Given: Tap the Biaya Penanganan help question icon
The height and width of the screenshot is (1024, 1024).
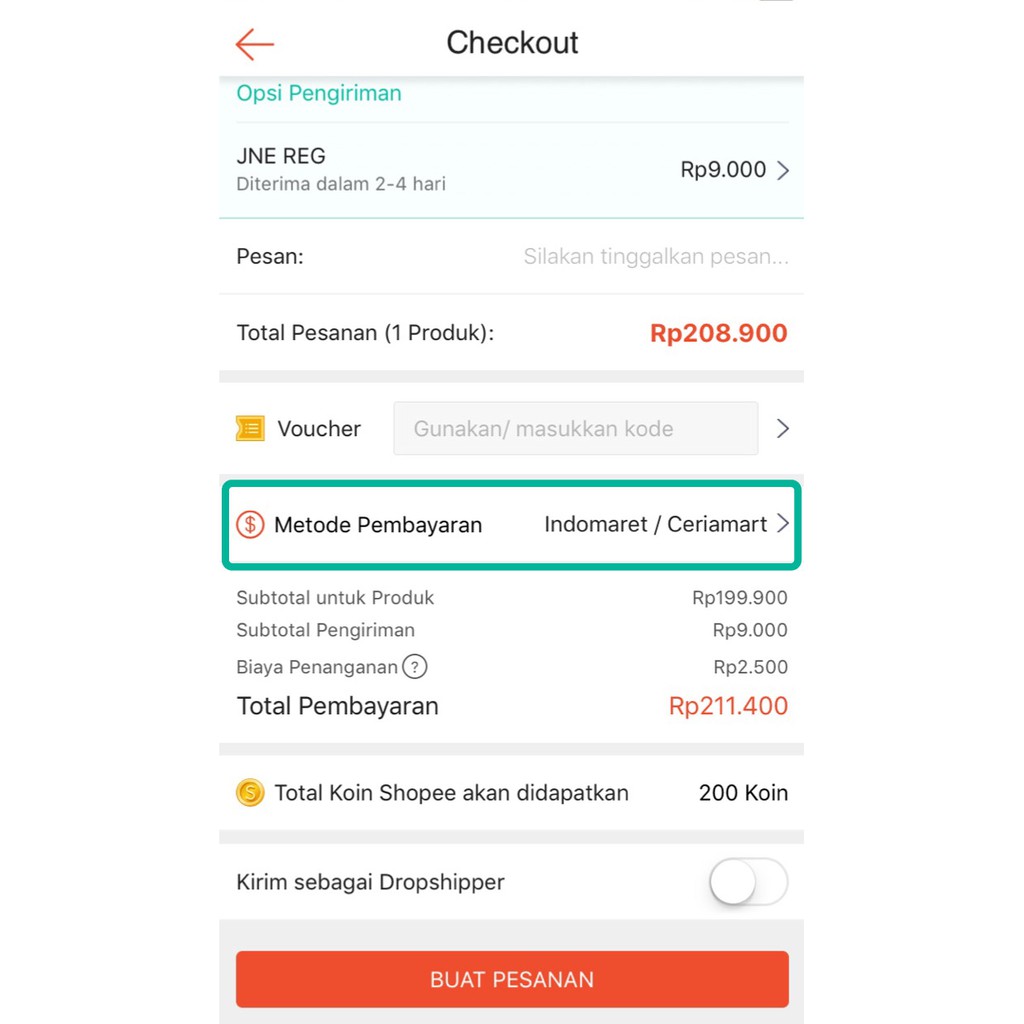Looking at the screenshot, I should (x=414, y=667).
